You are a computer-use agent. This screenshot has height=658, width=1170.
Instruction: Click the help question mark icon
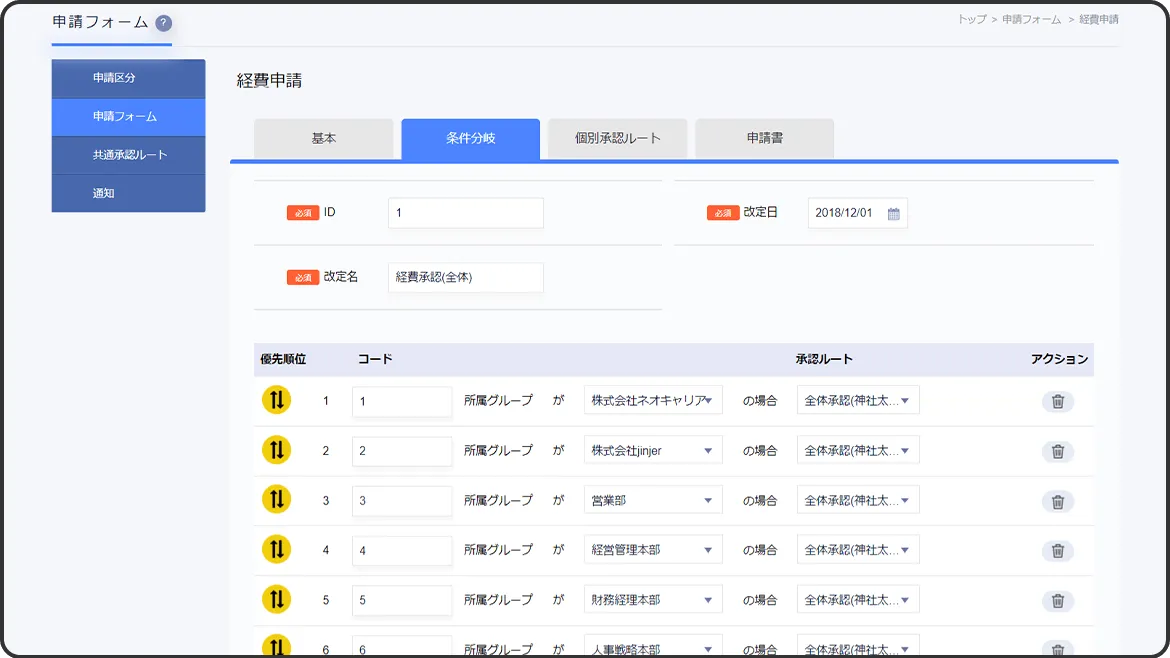pos(164,23)
